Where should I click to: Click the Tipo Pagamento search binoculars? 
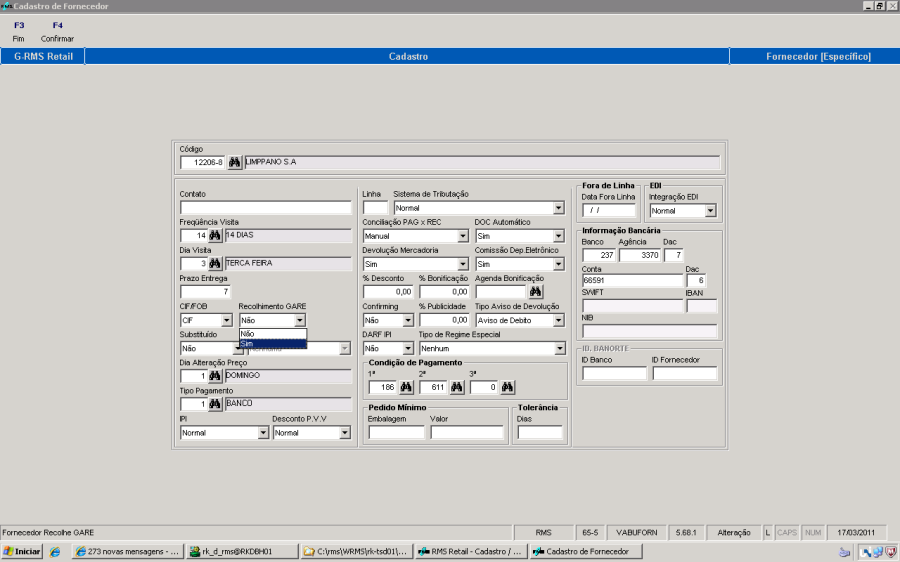[x=215, y=404]
